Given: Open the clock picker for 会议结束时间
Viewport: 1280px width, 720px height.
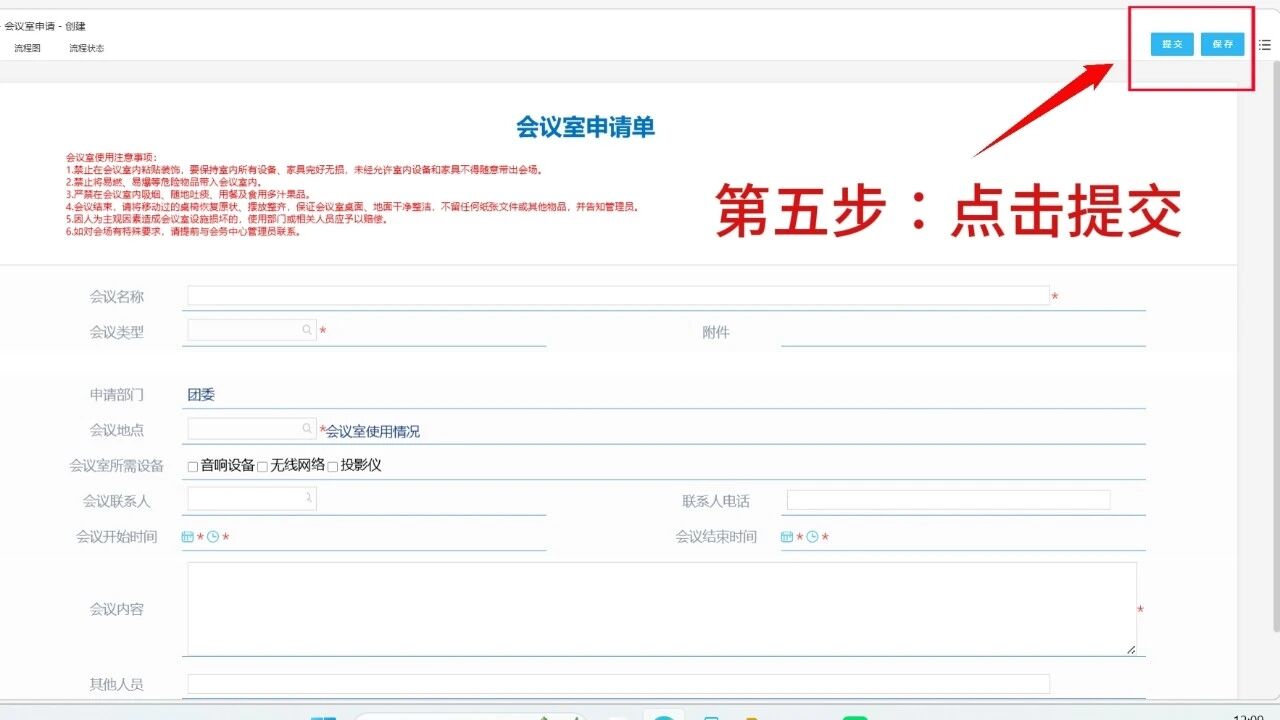Looking at the screenshot, I should coord(812,536).
